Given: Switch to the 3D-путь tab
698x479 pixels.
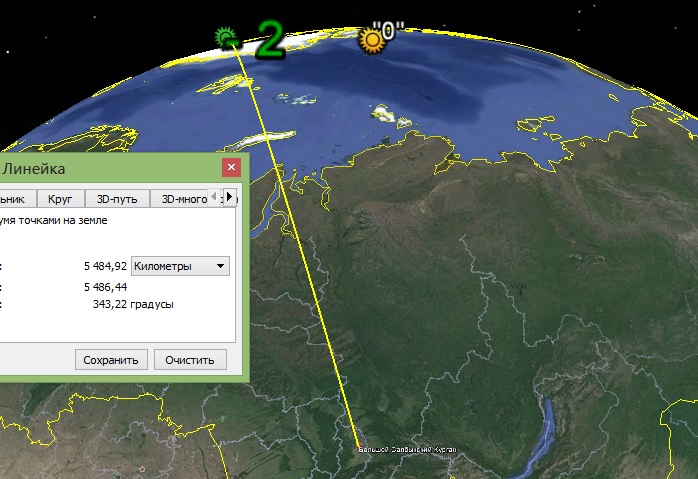Looking at the screenshot, I should (x=117, y=199).
